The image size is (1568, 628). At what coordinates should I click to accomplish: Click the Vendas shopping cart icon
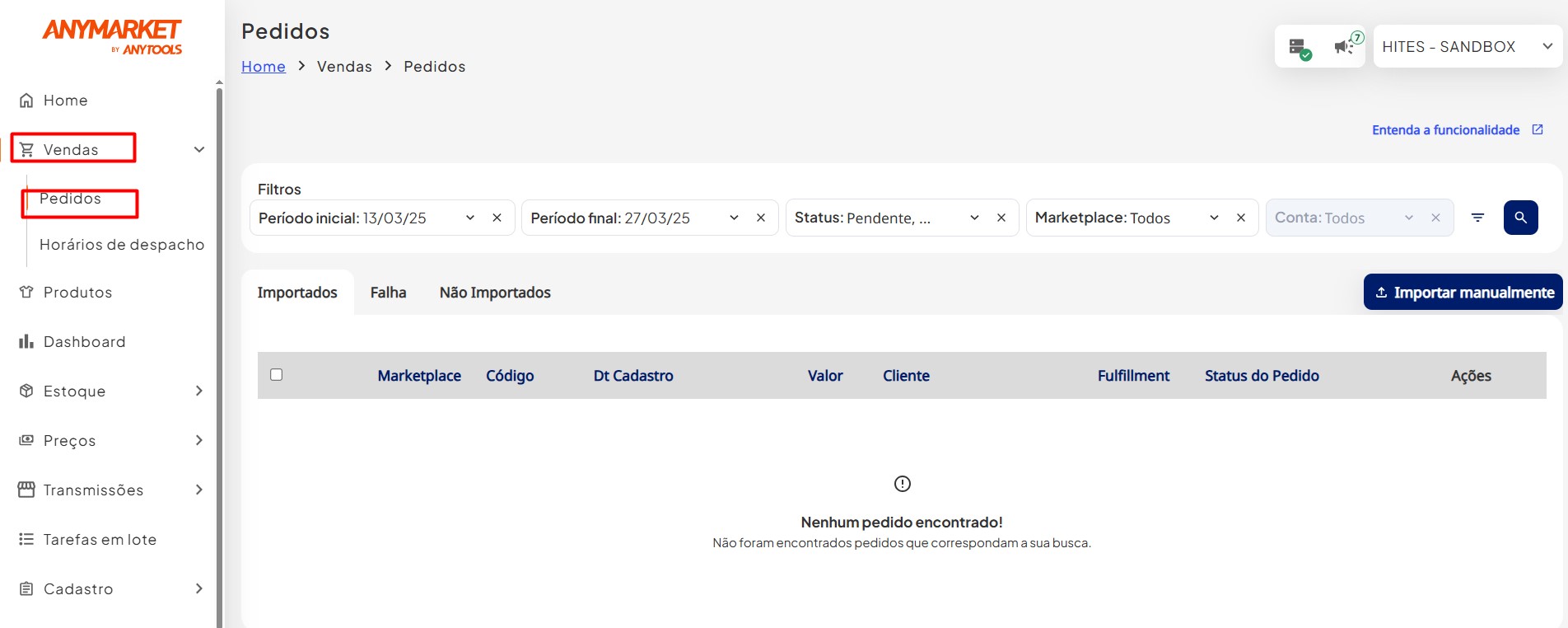click(x=26, y=150)
